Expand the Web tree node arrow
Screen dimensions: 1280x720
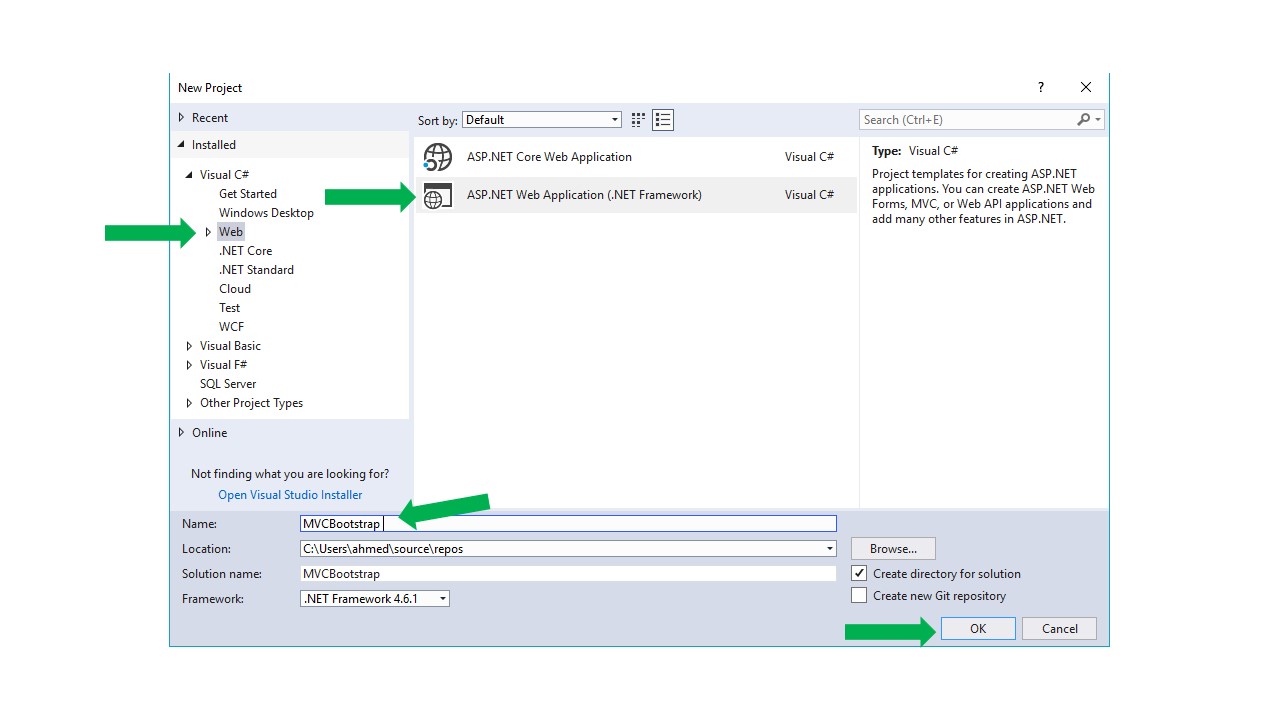click(x=208, y=232)
